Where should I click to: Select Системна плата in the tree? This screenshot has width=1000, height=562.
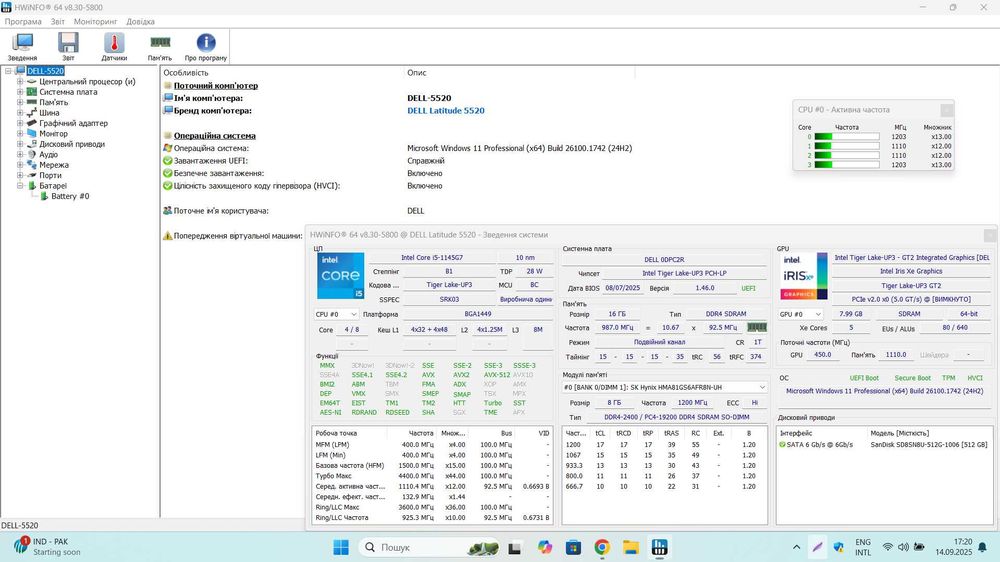[x=68, y=92]
